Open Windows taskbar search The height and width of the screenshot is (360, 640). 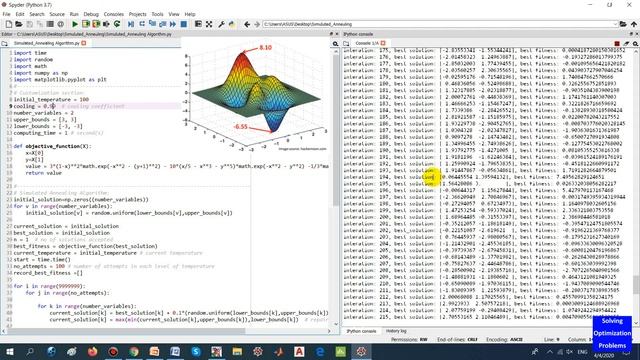pyautogui.click(x=30, y=351)
